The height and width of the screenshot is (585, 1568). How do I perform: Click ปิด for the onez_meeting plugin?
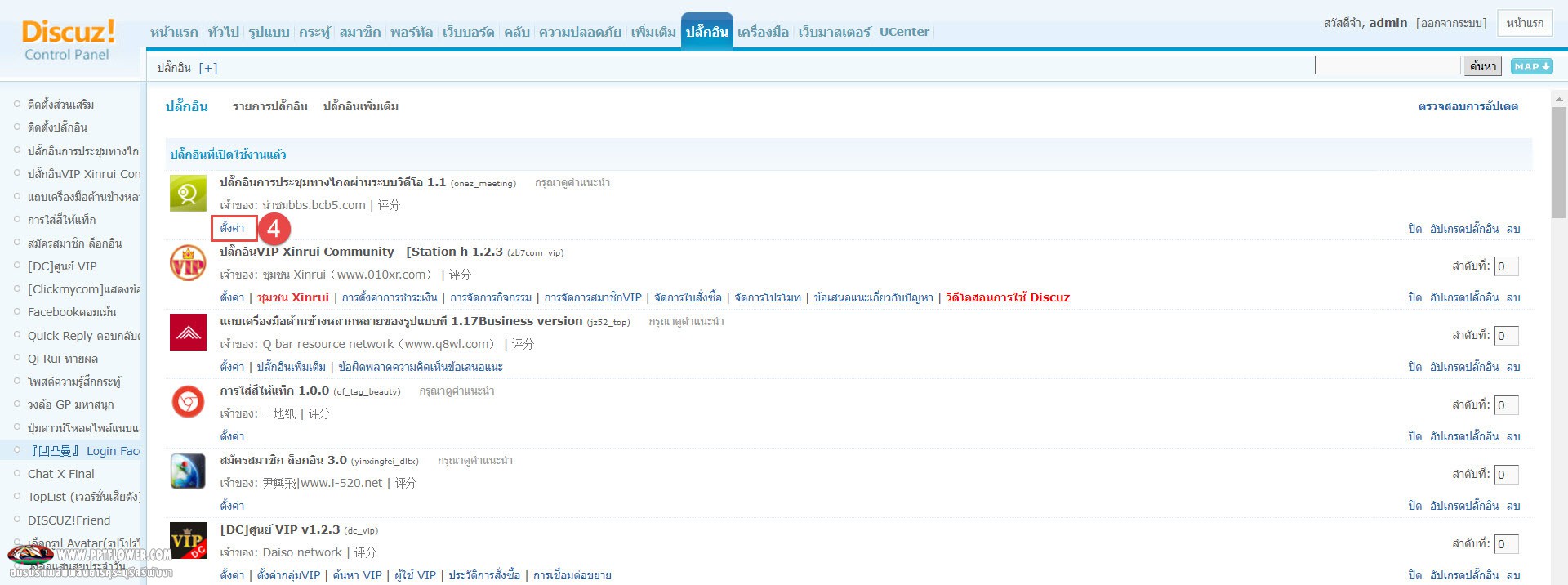1415,229
